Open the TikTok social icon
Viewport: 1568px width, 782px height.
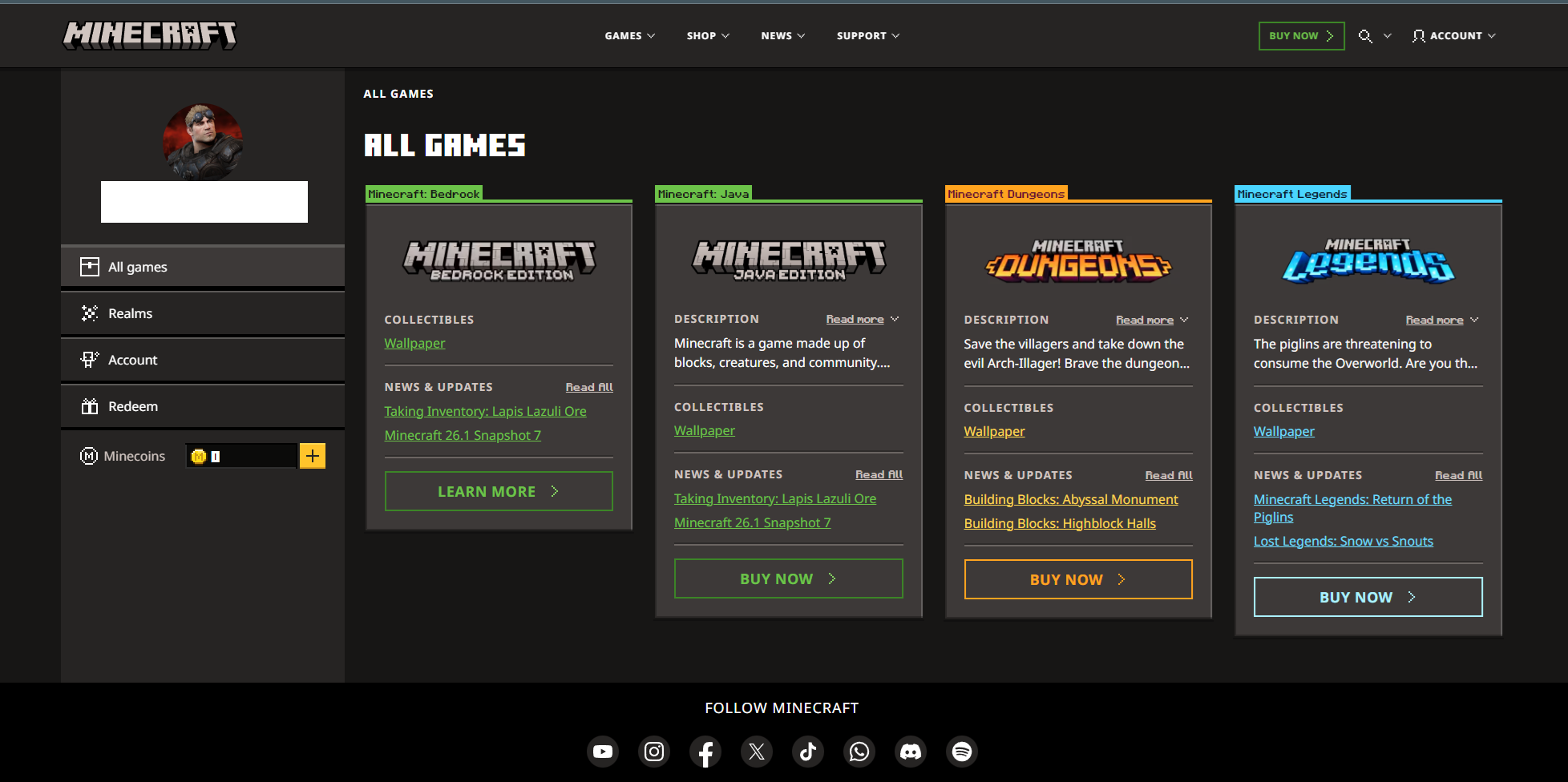click(x=808, y=752)
